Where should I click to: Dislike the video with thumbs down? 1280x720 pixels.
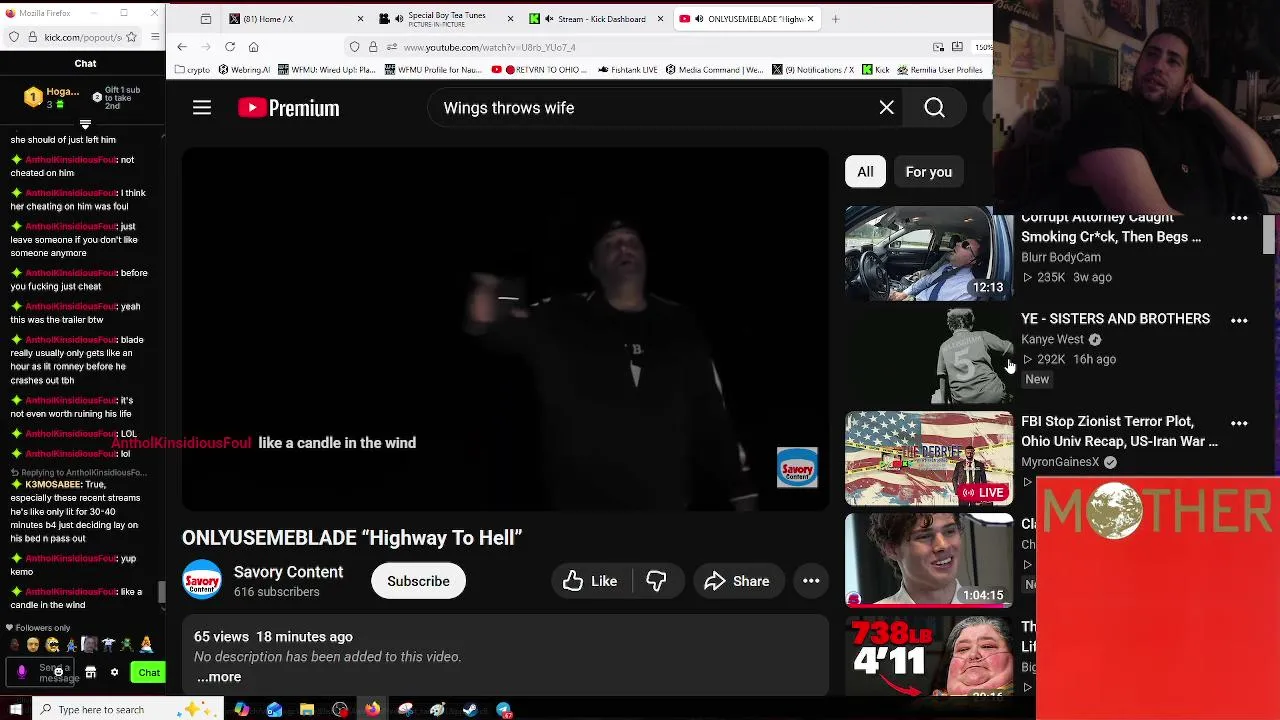point(656,581)
